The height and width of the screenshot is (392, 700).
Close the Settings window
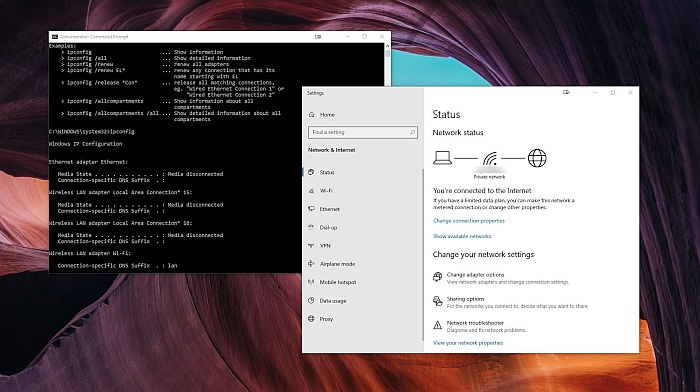click(x=630, y=92)
